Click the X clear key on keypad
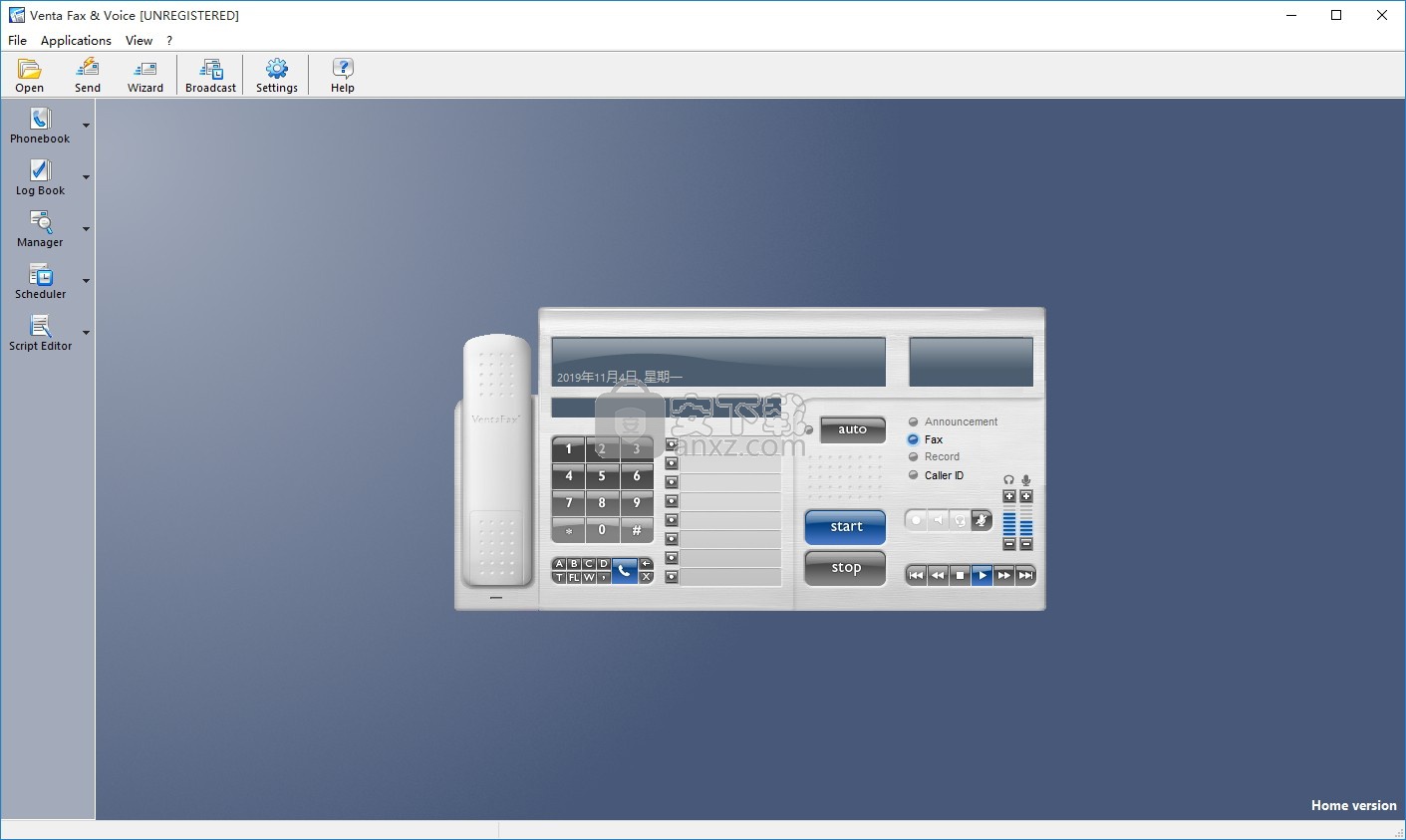Image resolution: width=1406 pixels, height=840 pixels. coord(646,577)
